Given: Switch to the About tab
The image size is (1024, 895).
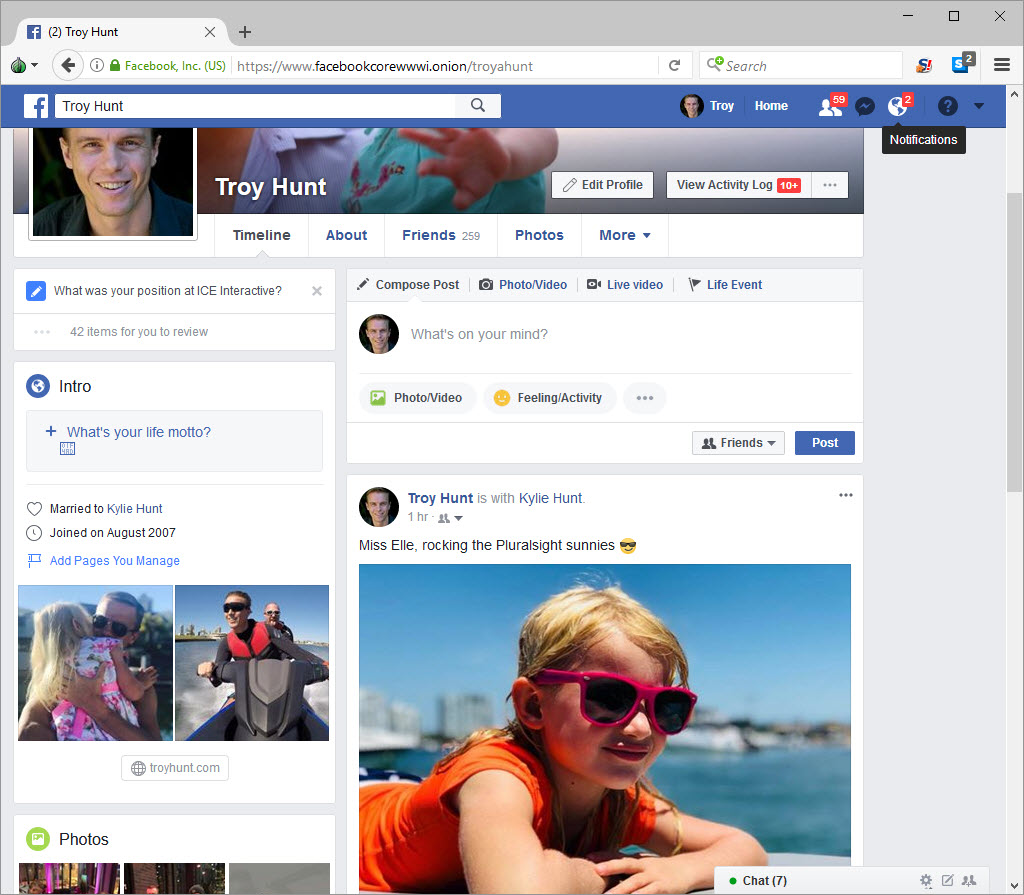Looking at the screenshot, I should point(346,235).
